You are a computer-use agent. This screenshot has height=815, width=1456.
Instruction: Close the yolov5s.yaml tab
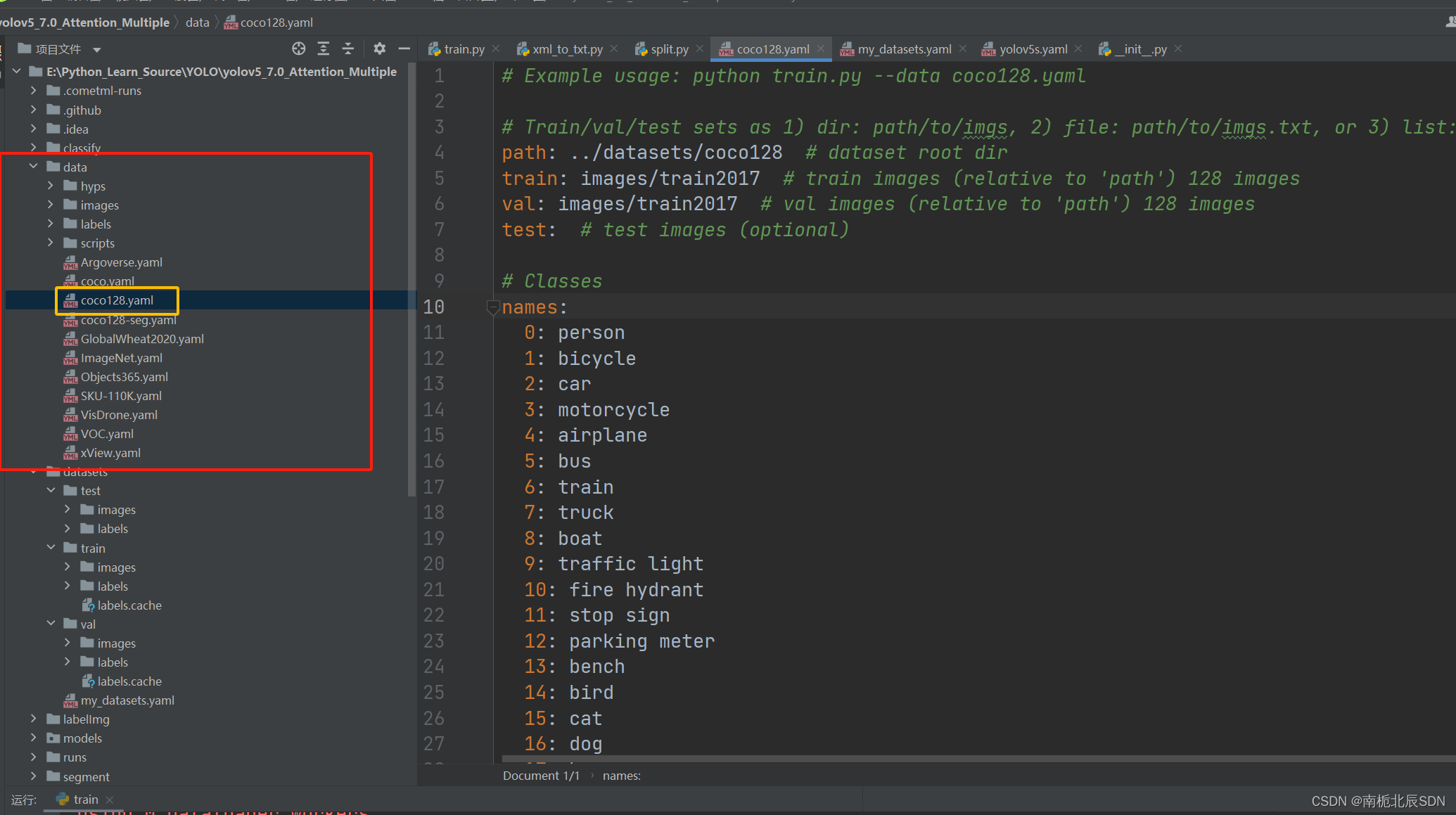1079,49
